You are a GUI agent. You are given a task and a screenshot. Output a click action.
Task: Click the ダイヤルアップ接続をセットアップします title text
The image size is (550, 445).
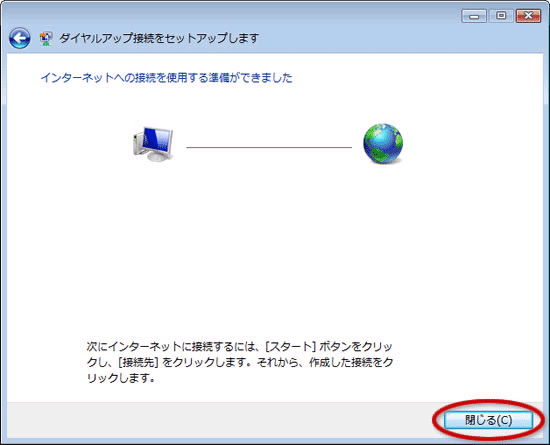159,38
